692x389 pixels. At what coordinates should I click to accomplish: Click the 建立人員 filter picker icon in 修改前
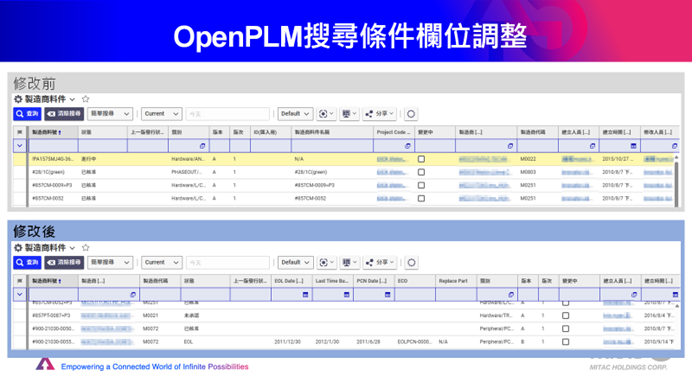click(592, 146)
